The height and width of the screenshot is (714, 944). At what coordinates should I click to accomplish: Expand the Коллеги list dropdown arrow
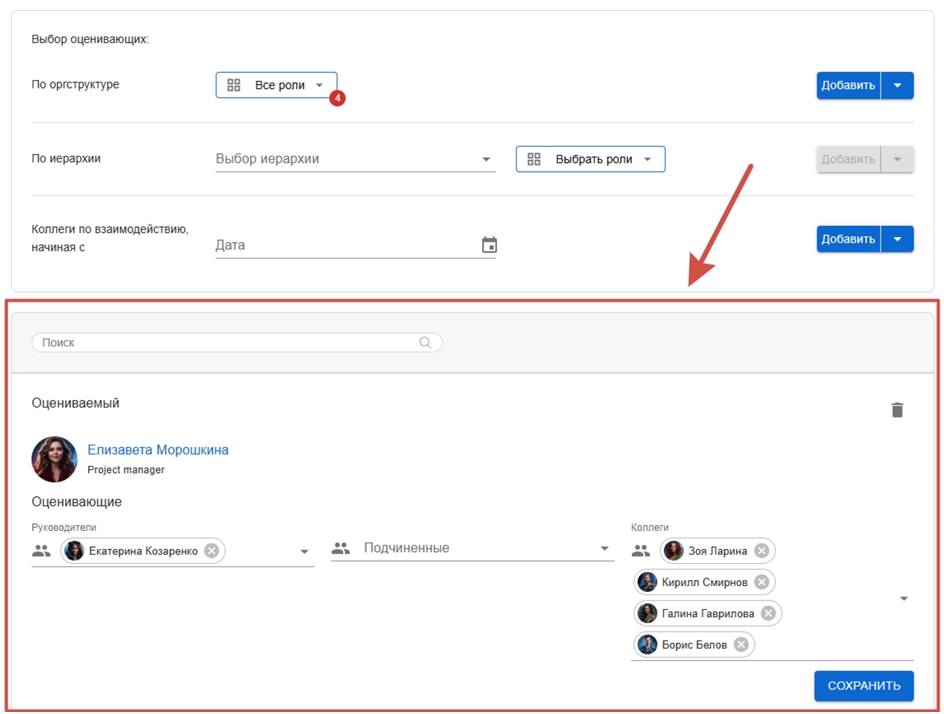903,599
